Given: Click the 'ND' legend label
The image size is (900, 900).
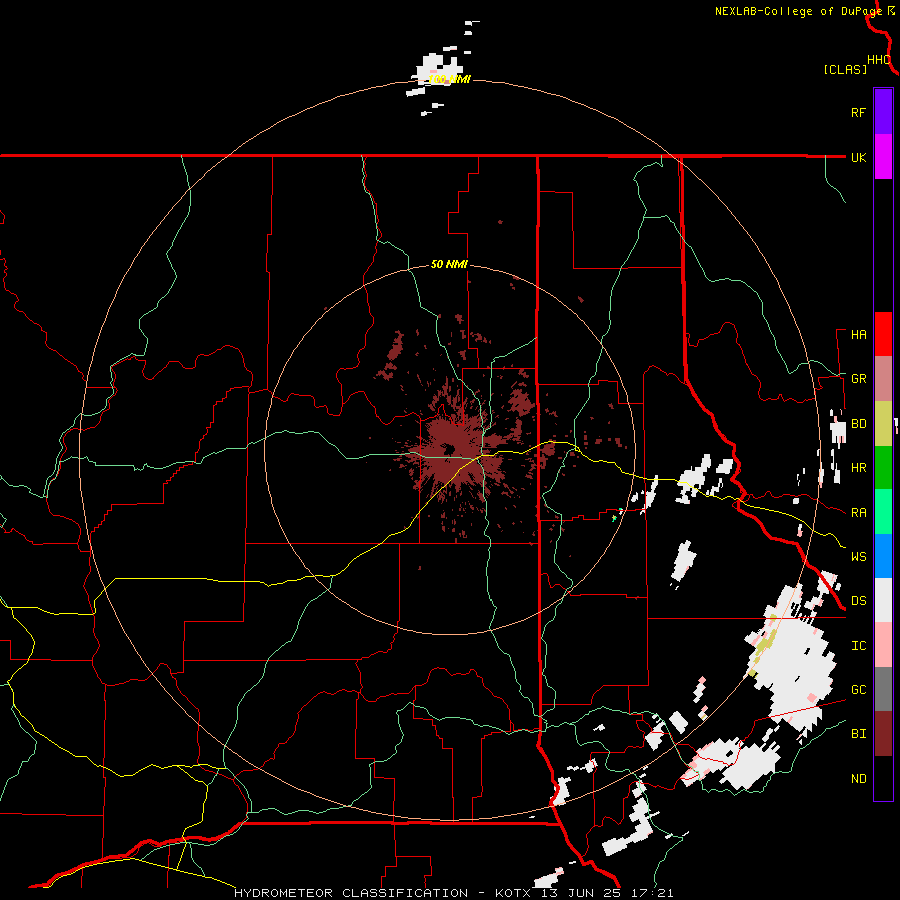Looking at the screenshot, I should 858,779.
